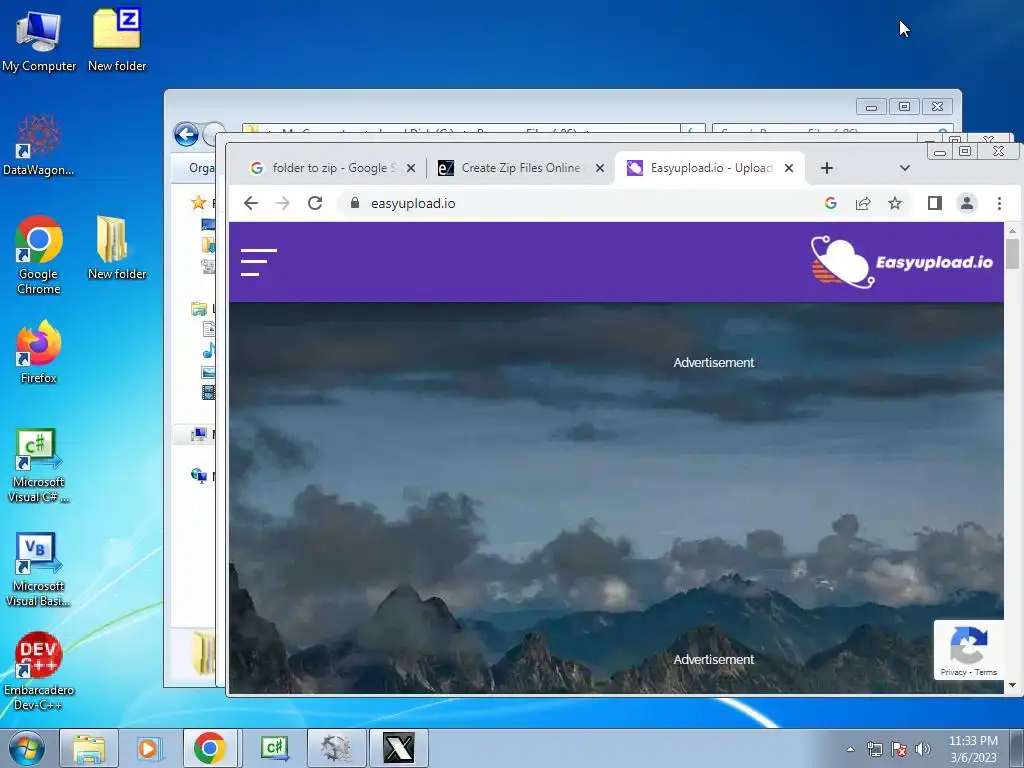The height and width of the screenshot is (768, 1024).
Task: Click Explorer window back button
Action: [186, 135]
